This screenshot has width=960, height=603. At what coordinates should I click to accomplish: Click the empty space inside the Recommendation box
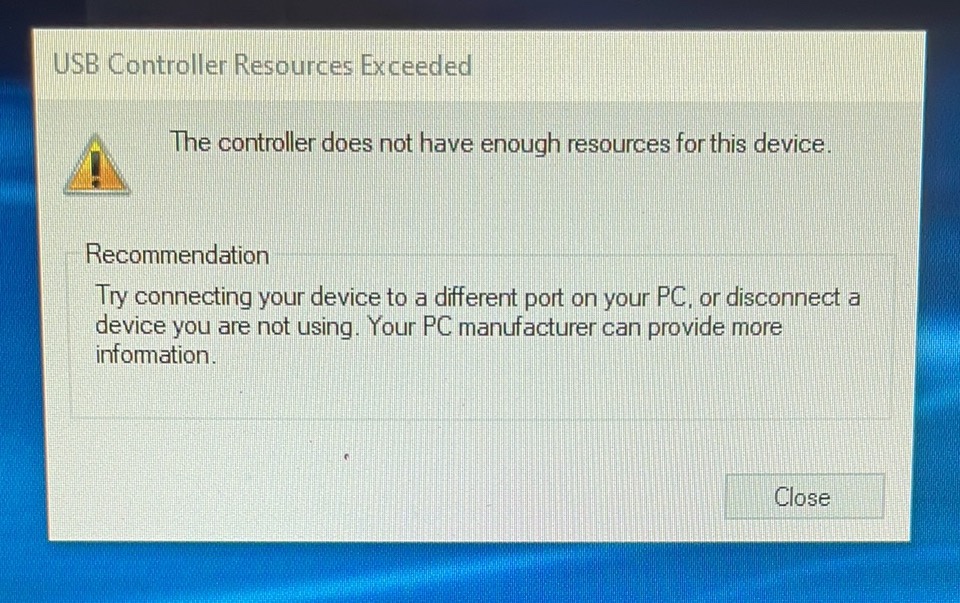(x=478, y=392)
